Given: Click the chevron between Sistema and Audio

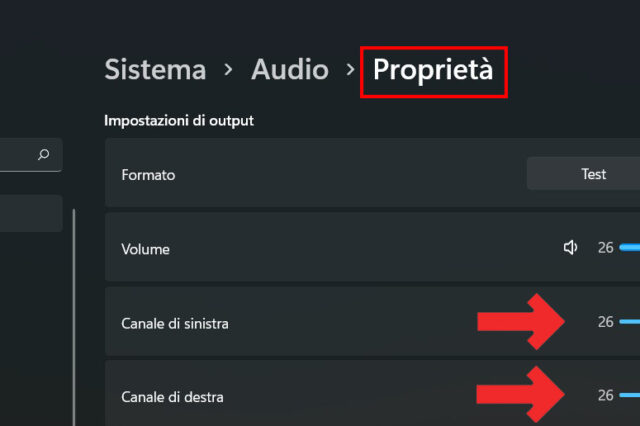Looking at the screenshot, I should (x=229, y=70).
